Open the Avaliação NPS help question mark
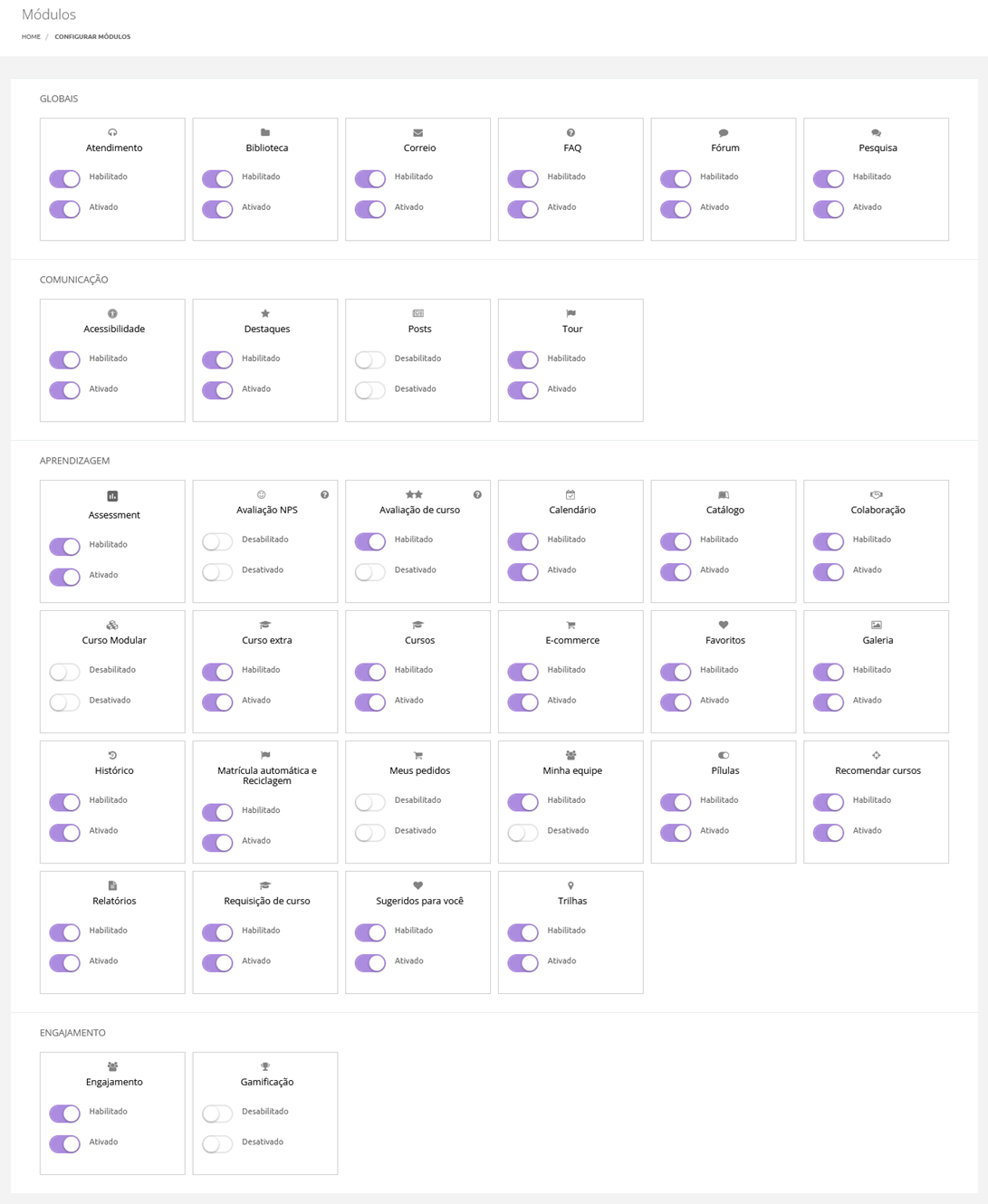This screenshot has width=988, height=1204. pos(324,495)
